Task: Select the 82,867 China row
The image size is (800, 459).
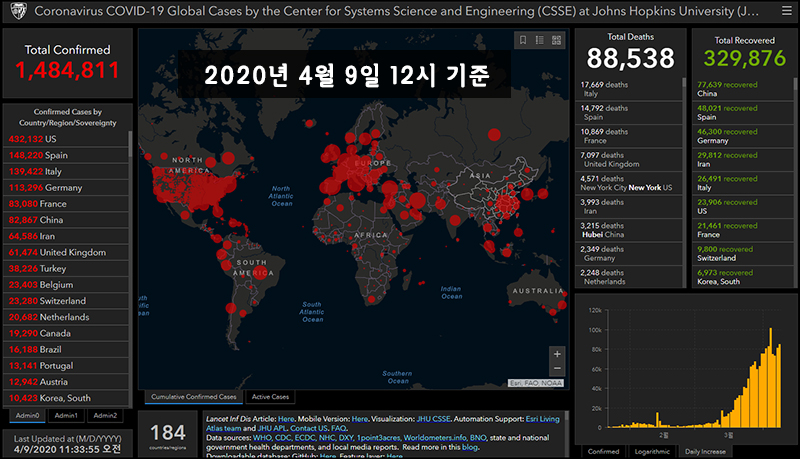Action: pos(66,220)
